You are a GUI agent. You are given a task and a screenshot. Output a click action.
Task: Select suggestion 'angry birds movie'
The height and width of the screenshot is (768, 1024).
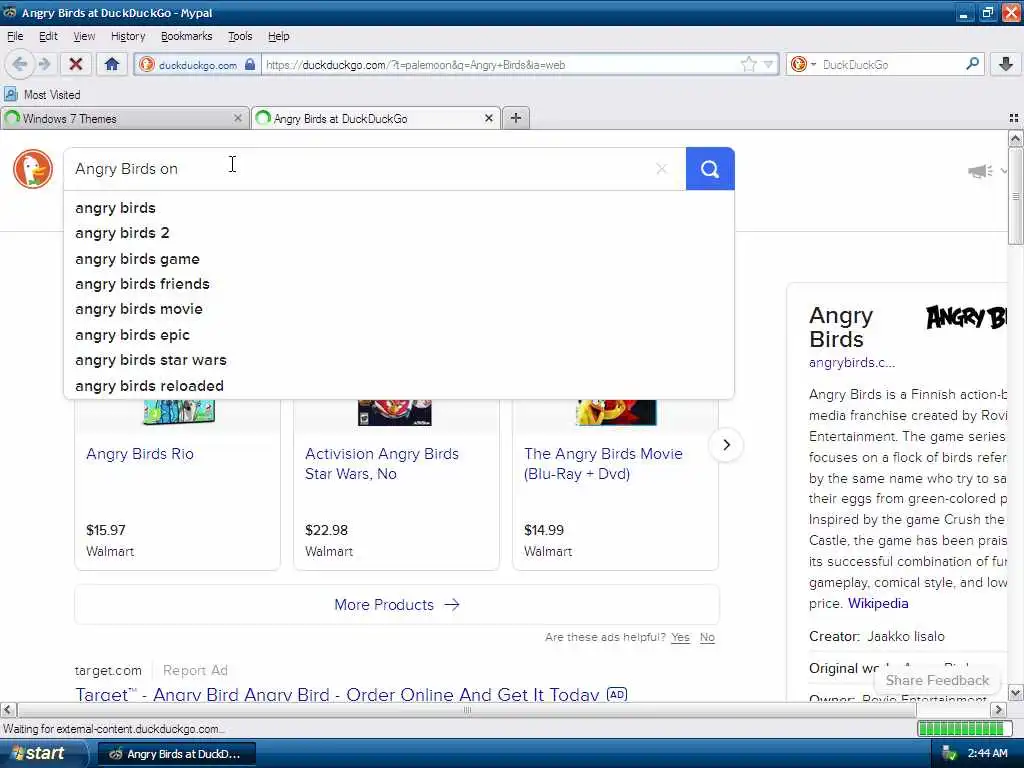click(x=398, y=309)
